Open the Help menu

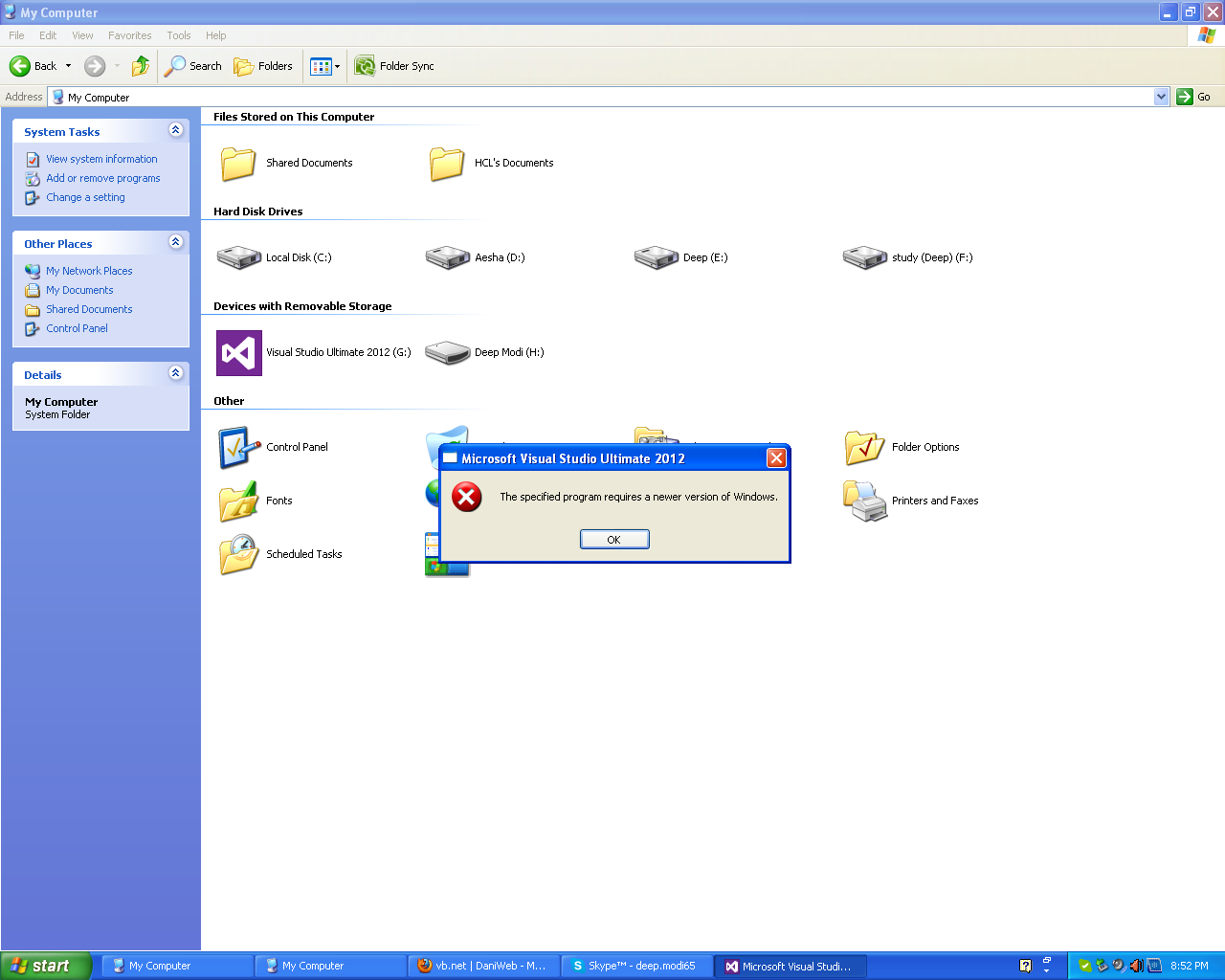(x=216, y=35)
